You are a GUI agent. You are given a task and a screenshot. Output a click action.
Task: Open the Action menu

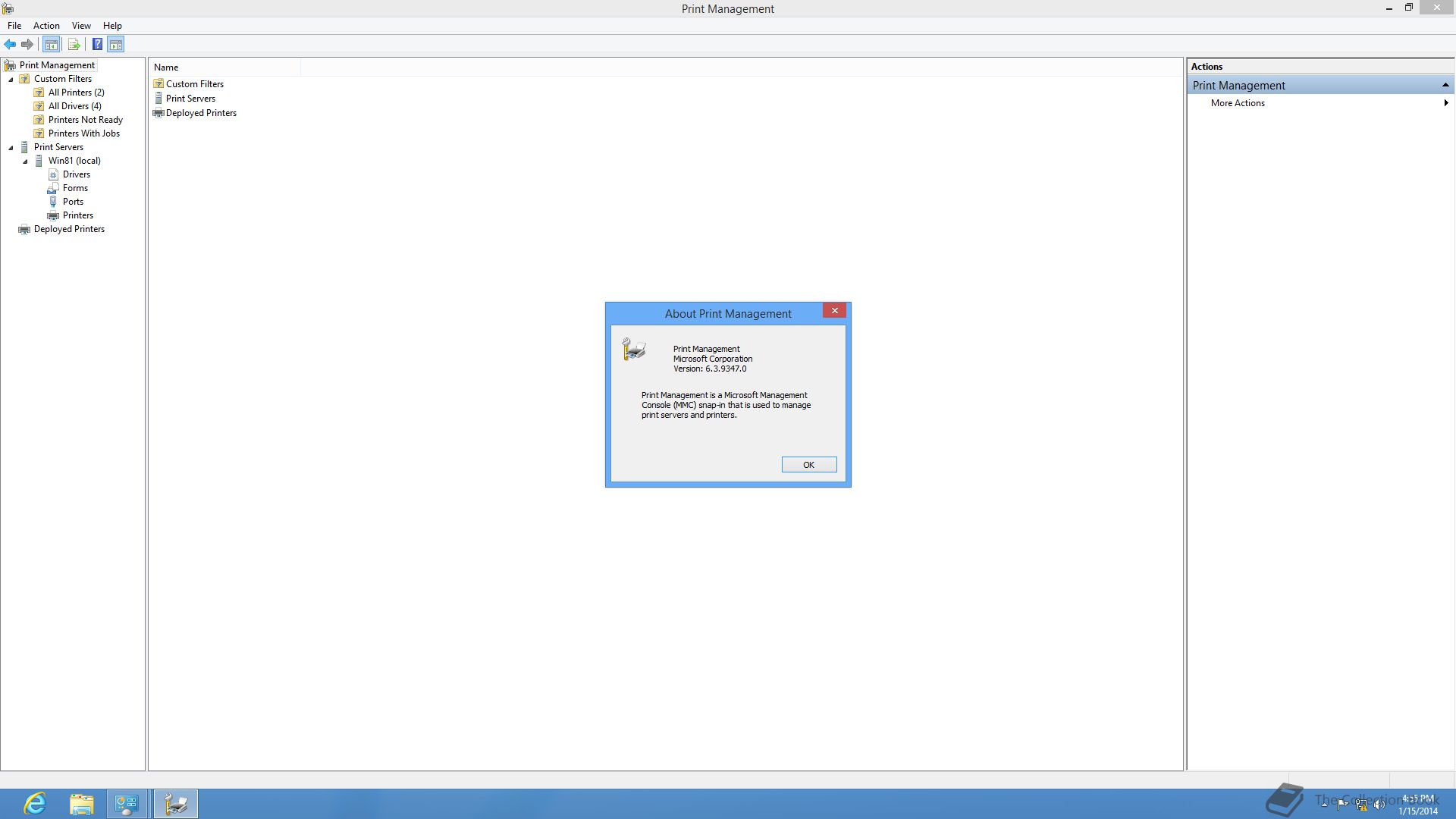(46, 26)
